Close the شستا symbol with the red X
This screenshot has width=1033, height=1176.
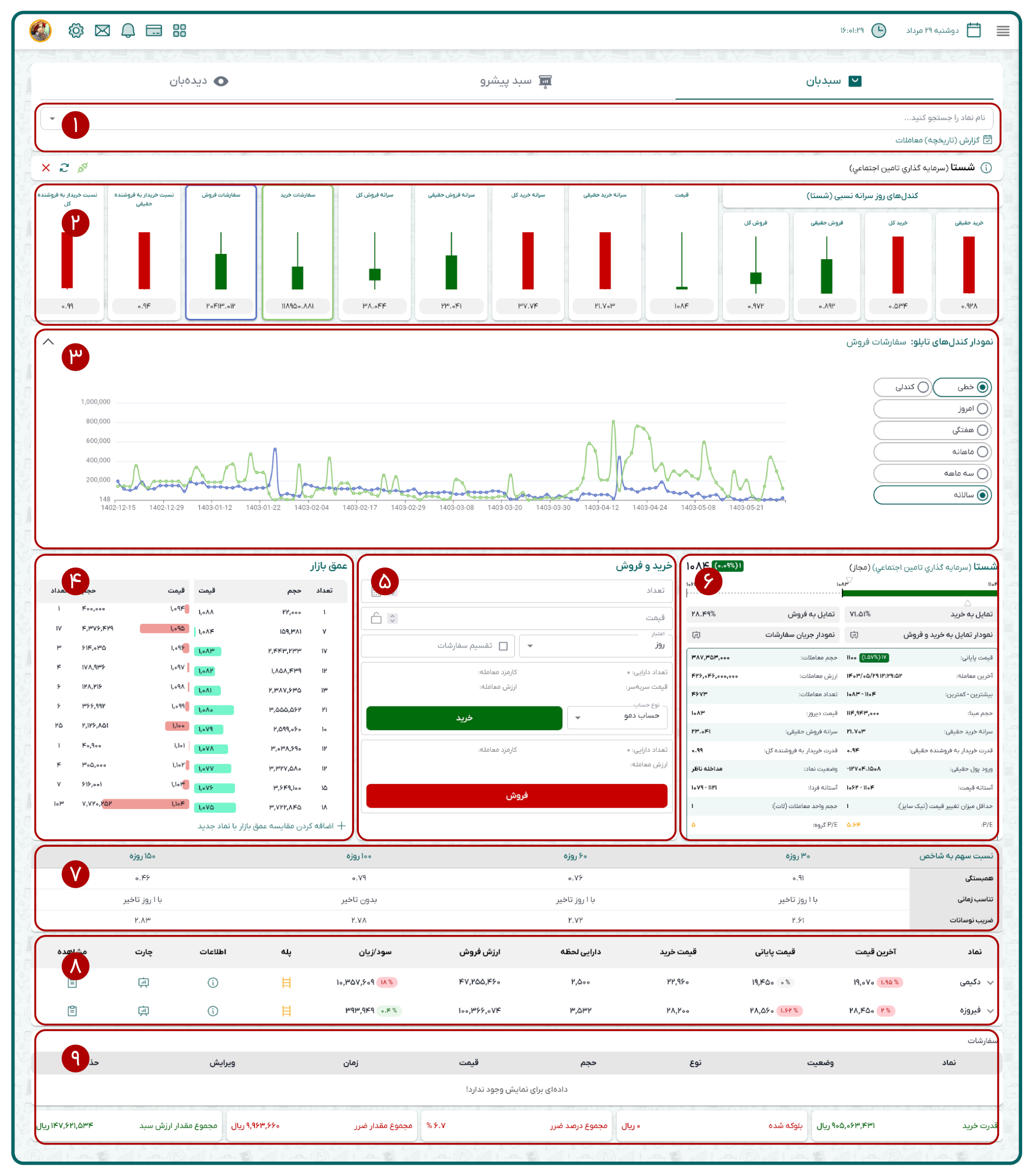tap(46, 167)
